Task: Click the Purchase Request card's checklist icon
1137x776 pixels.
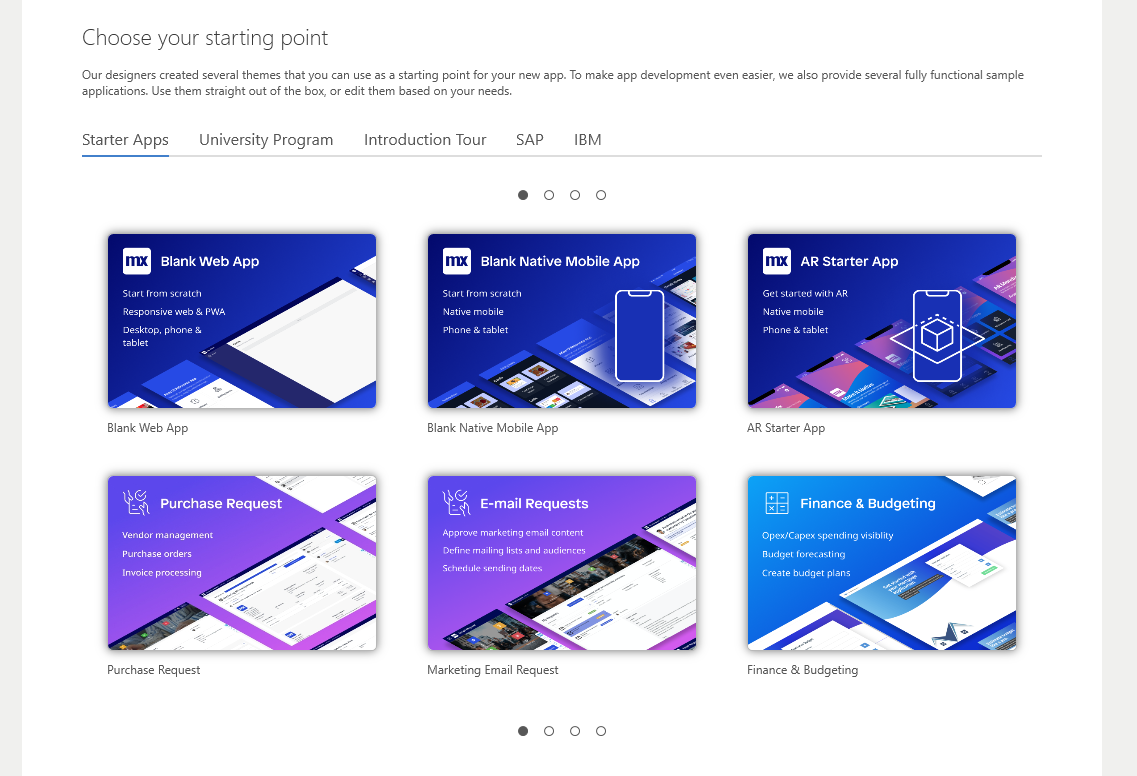Action: coord(136,503)
